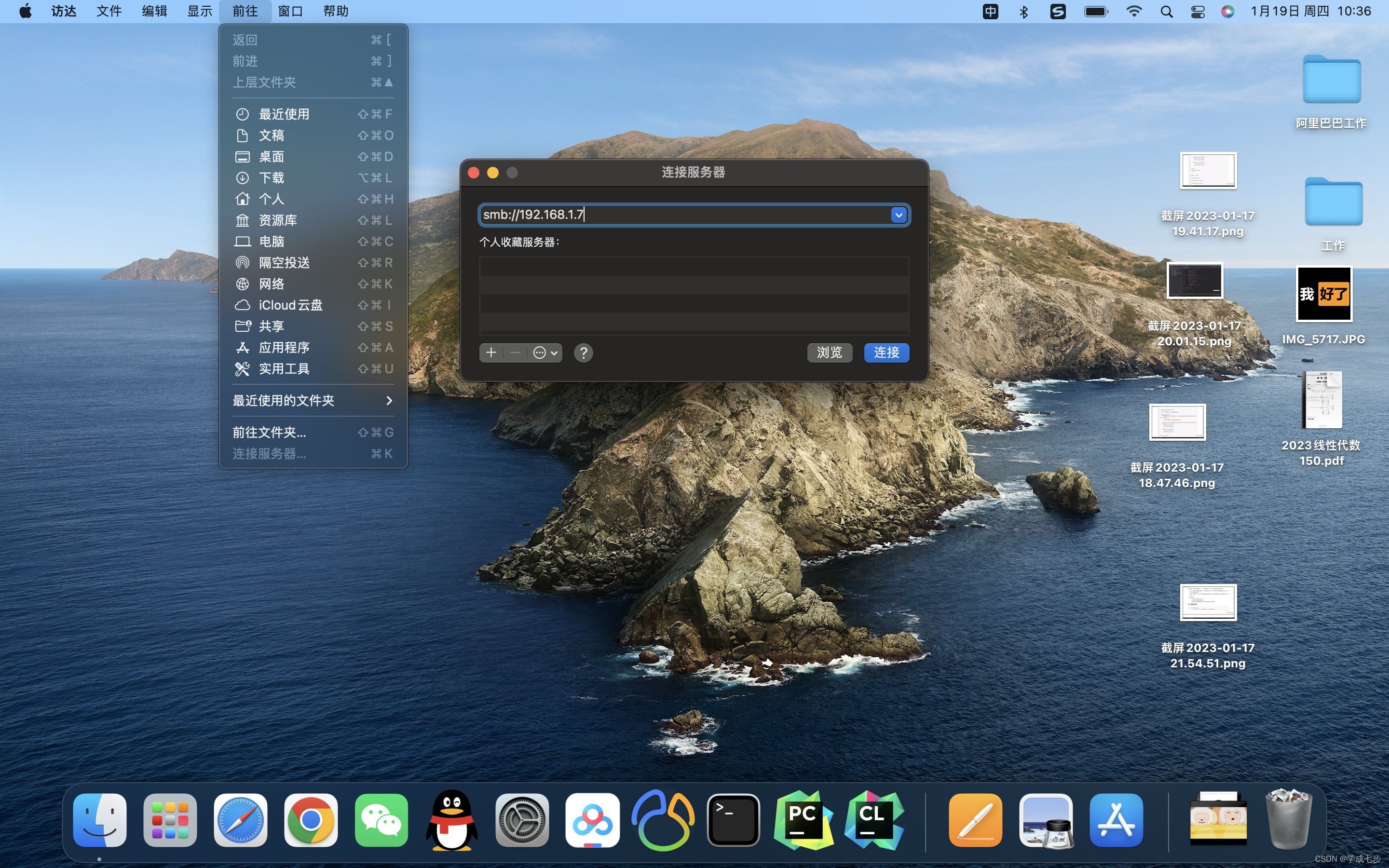Click the add favorite server plus button

(491, 353)
